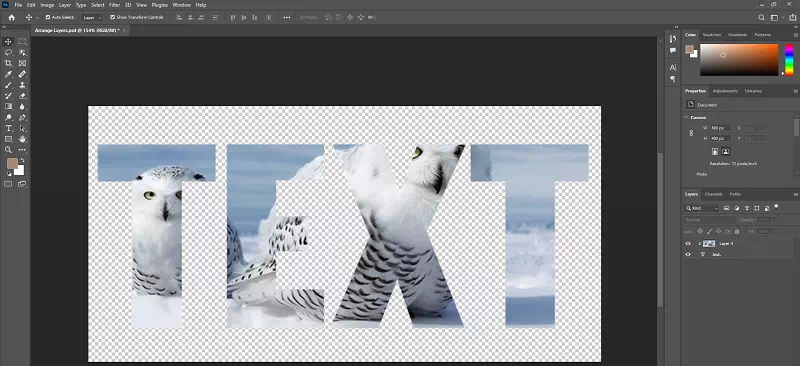Open align options three-dots in options bar
800x366 pixels.
pyautogui.click(x=287, y=17)
